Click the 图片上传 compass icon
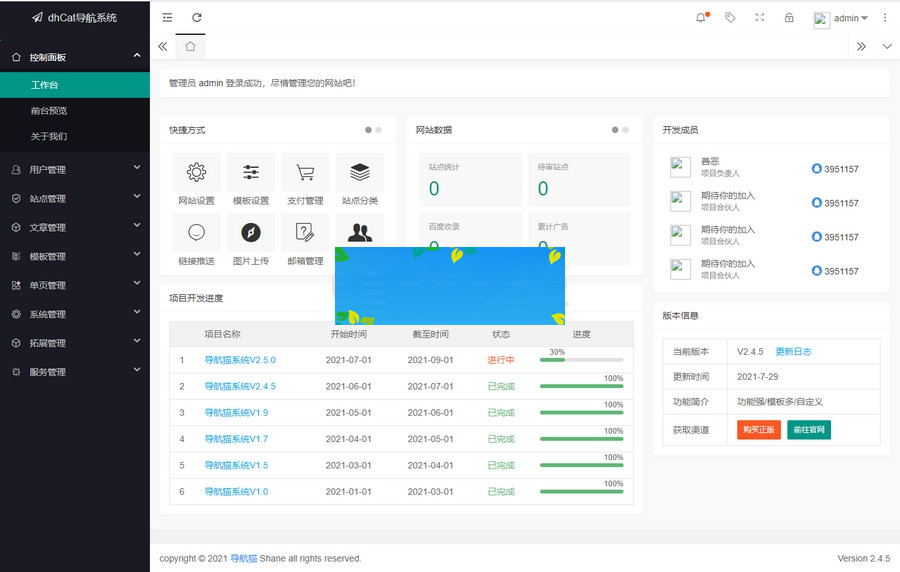Image resolution: width=900 pixels, height=572 pixels. [251, 233]
